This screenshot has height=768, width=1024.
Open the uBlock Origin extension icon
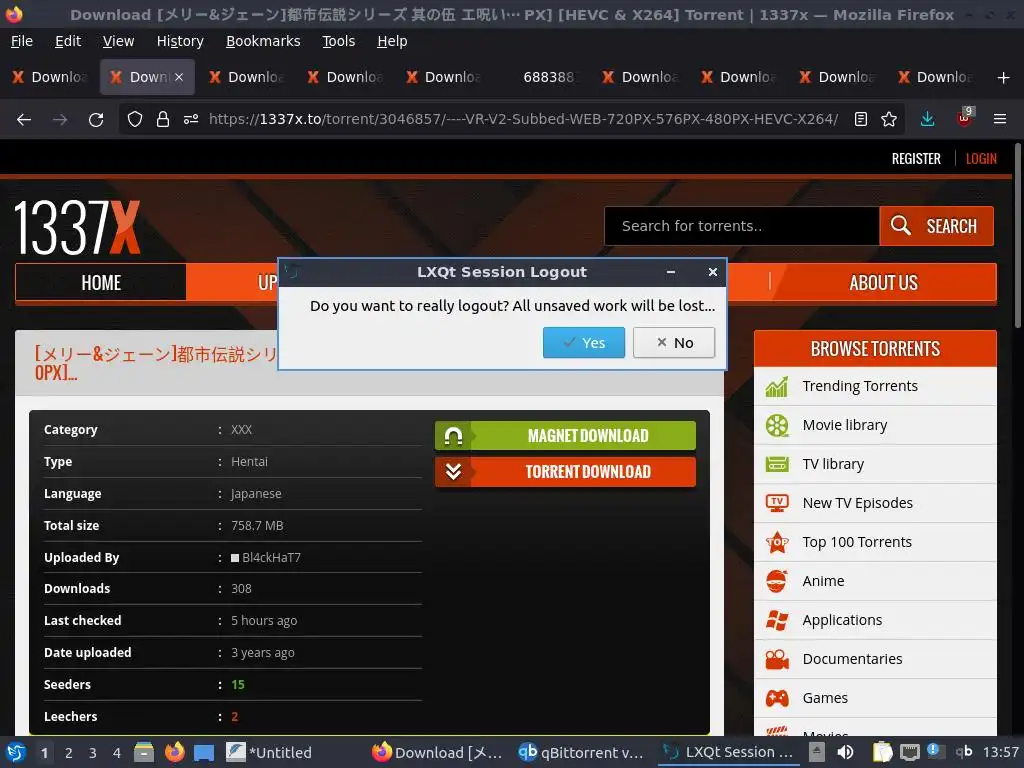coord(965,118)
